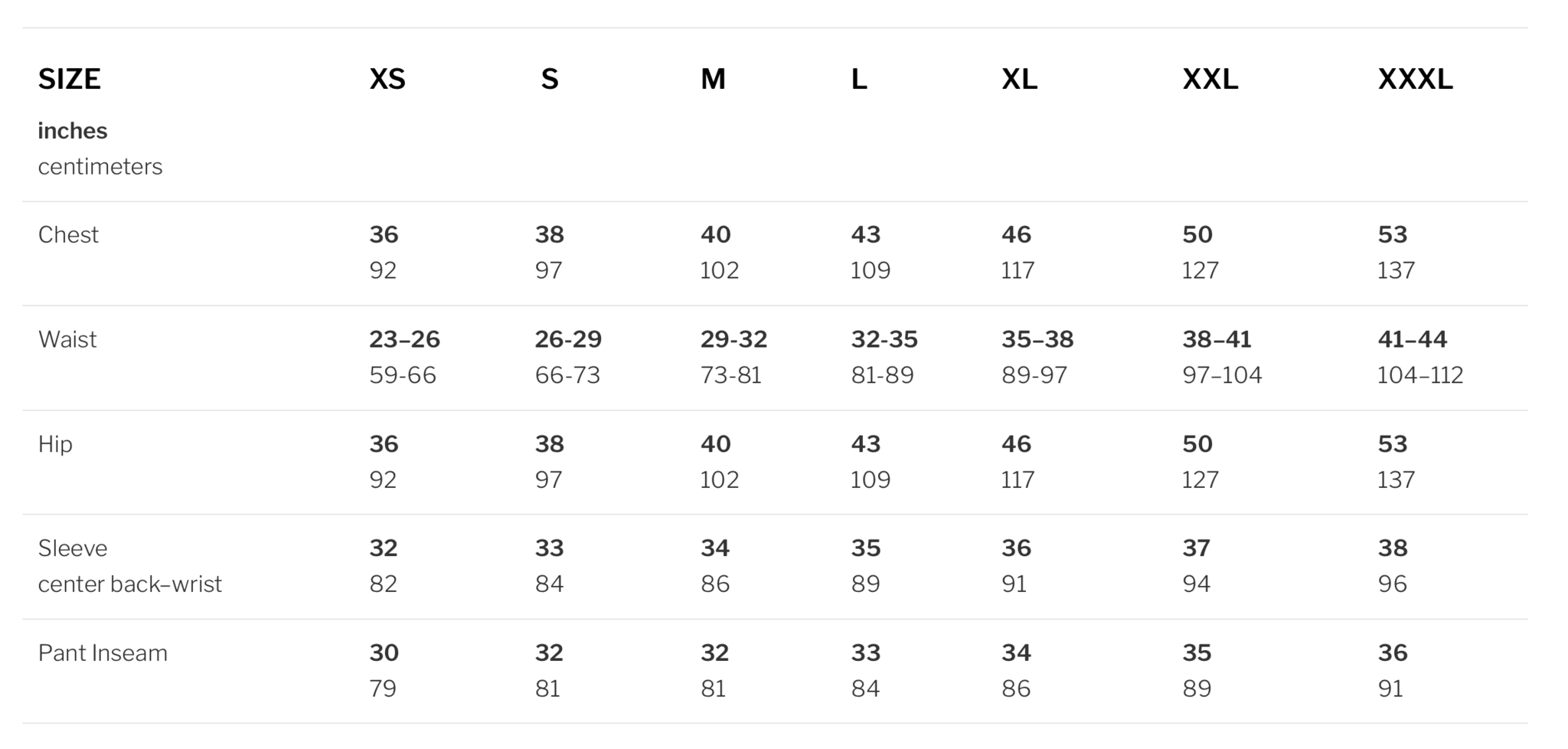Click the XXXL column header
Image resolution: width=1568 pixels, height=749 pixels.
pyautogui.click(x=1415, y=79)
